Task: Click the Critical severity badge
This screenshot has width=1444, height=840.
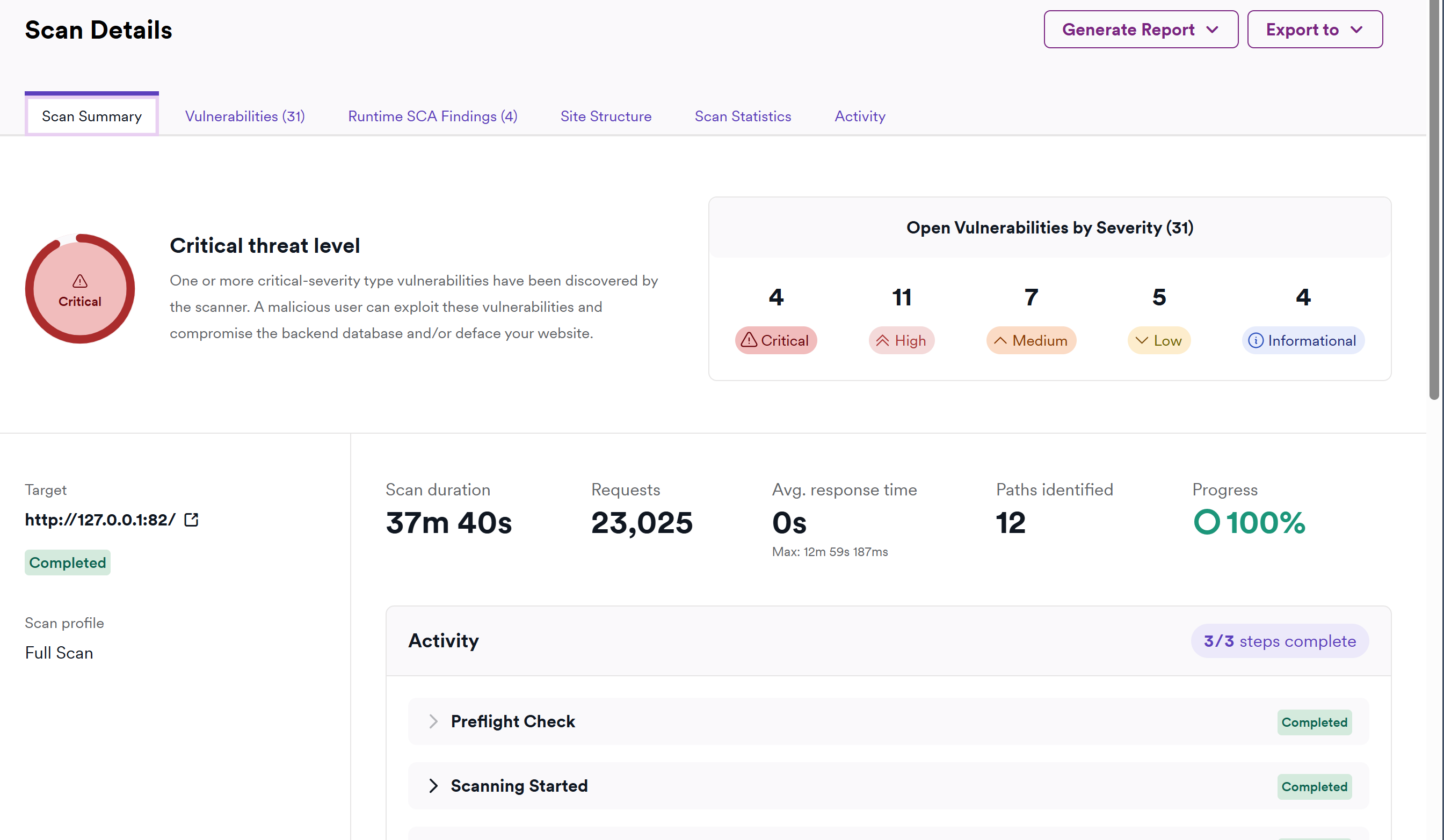Action: coord(775,341)
